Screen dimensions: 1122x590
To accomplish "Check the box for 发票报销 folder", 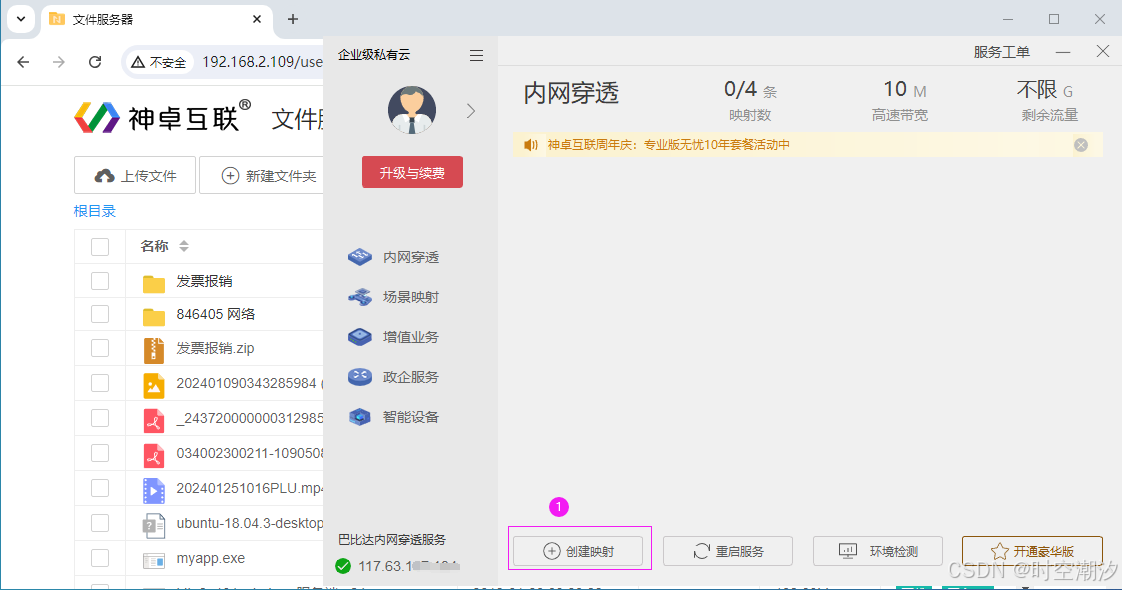I will tap(100, 281).
